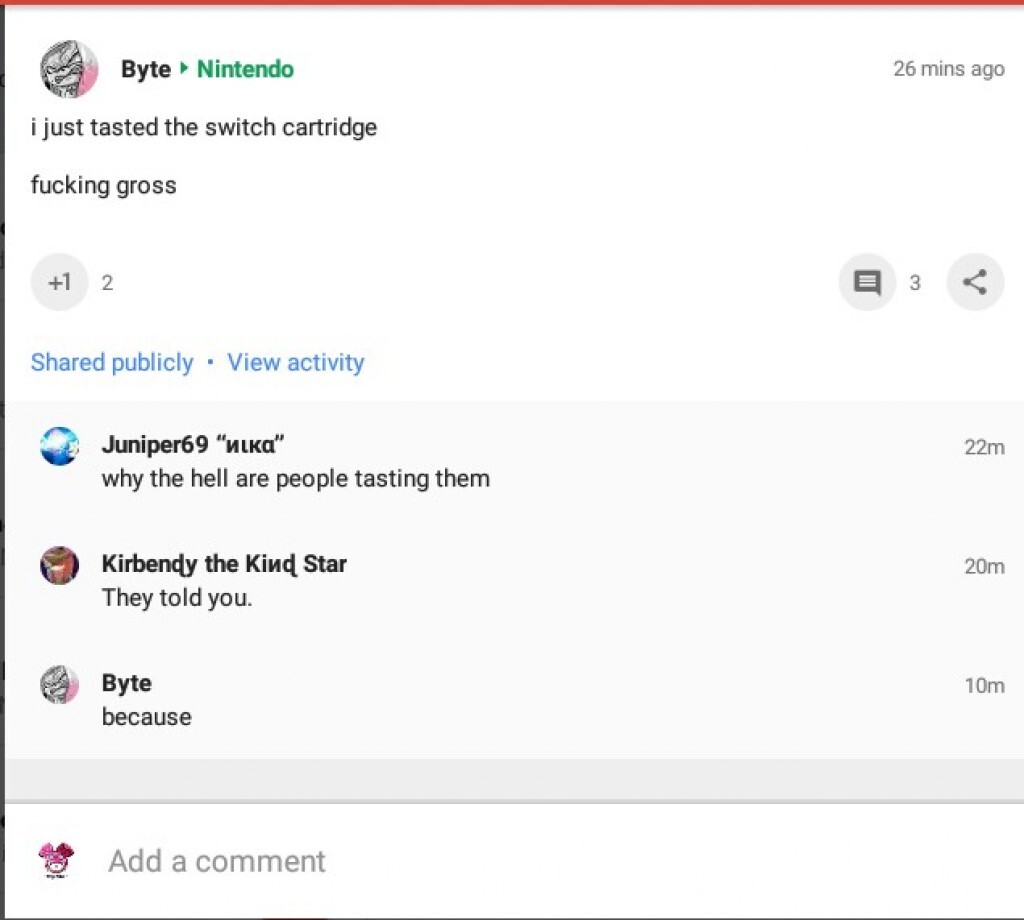The image size is (1024, 920).
Task: Click the Byte author name in the post header
Action: coord(146,69)
